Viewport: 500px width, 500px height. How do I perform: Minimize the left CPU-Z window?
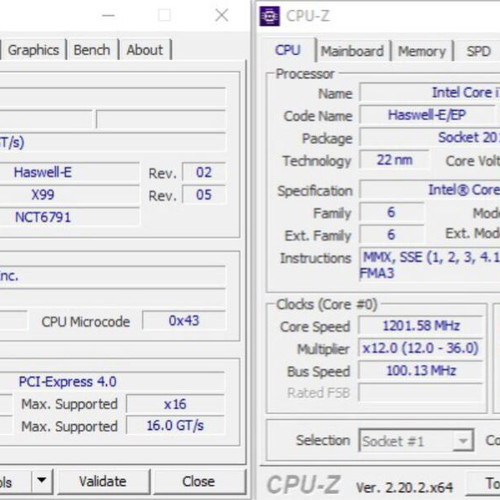[108, 15]
